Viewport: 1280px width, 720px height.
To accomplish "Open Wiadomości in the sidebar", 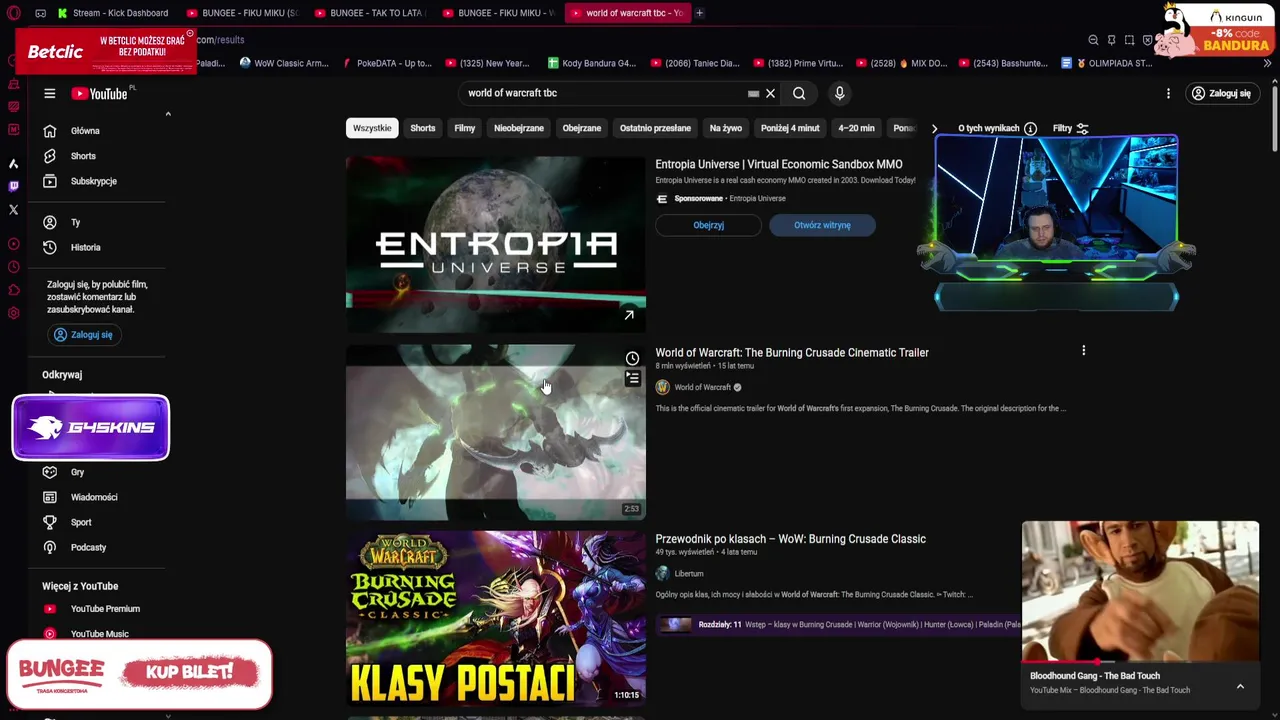I will 93,497.
